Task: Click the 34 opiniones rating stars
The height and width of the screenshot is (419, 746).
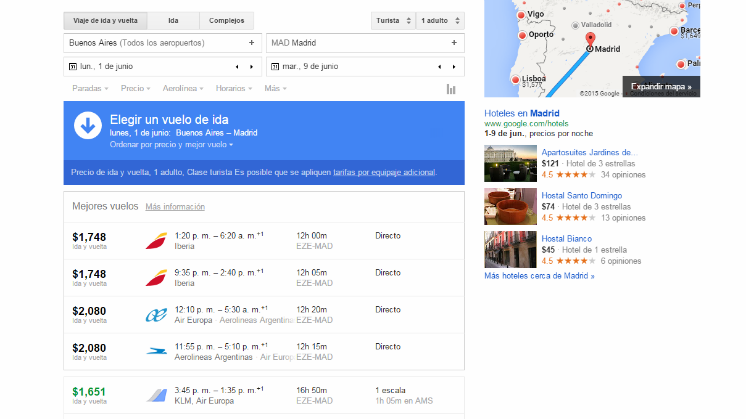Action: pyautogui.click(x=576, y=175)
